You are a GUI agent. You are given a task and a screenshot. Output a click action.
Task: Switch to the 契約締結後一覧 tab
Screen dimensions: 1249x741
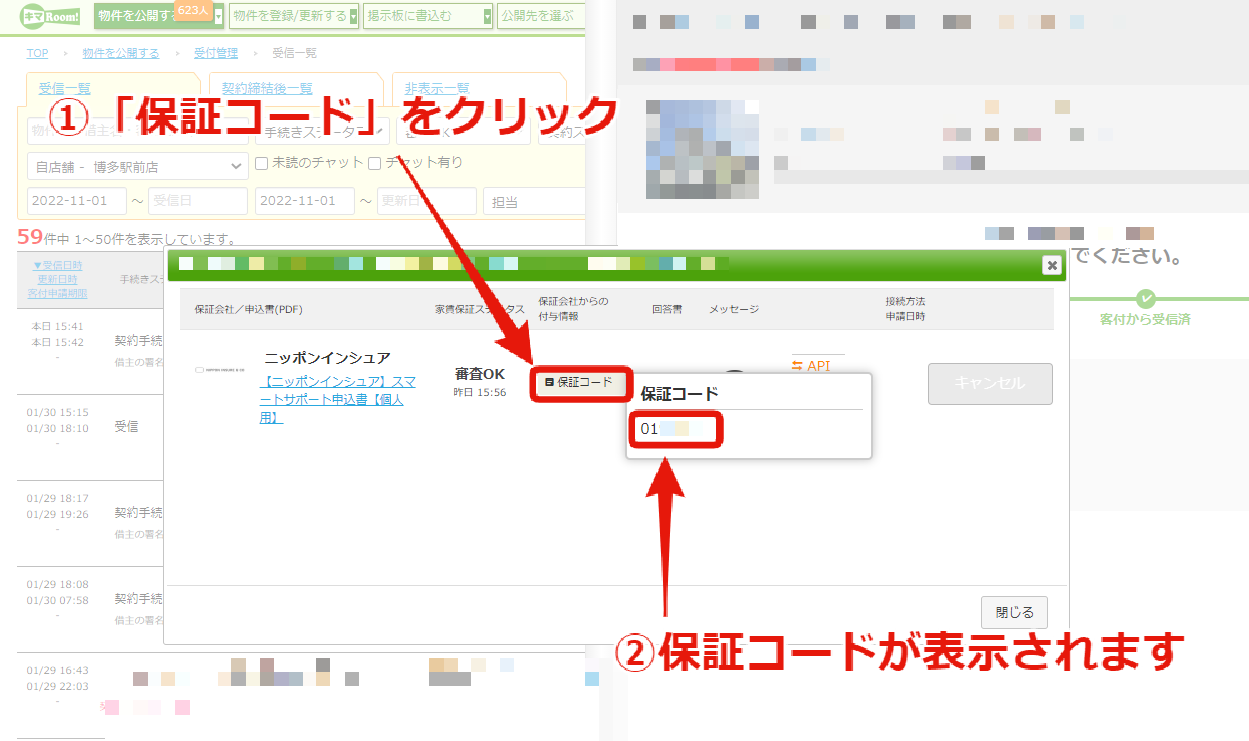pyautogui.click(x=267, y=88)
